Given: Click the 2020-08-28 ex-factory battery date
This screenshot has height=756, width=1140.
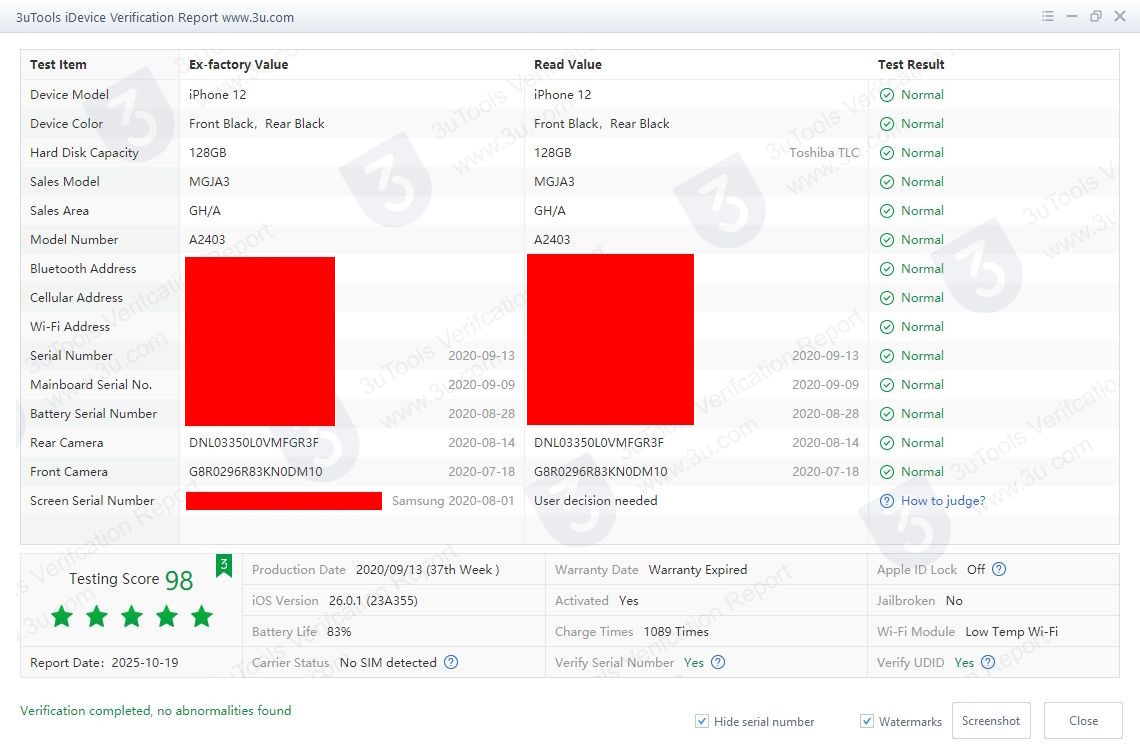Looking at the screenshot, I should pos(481,414).
